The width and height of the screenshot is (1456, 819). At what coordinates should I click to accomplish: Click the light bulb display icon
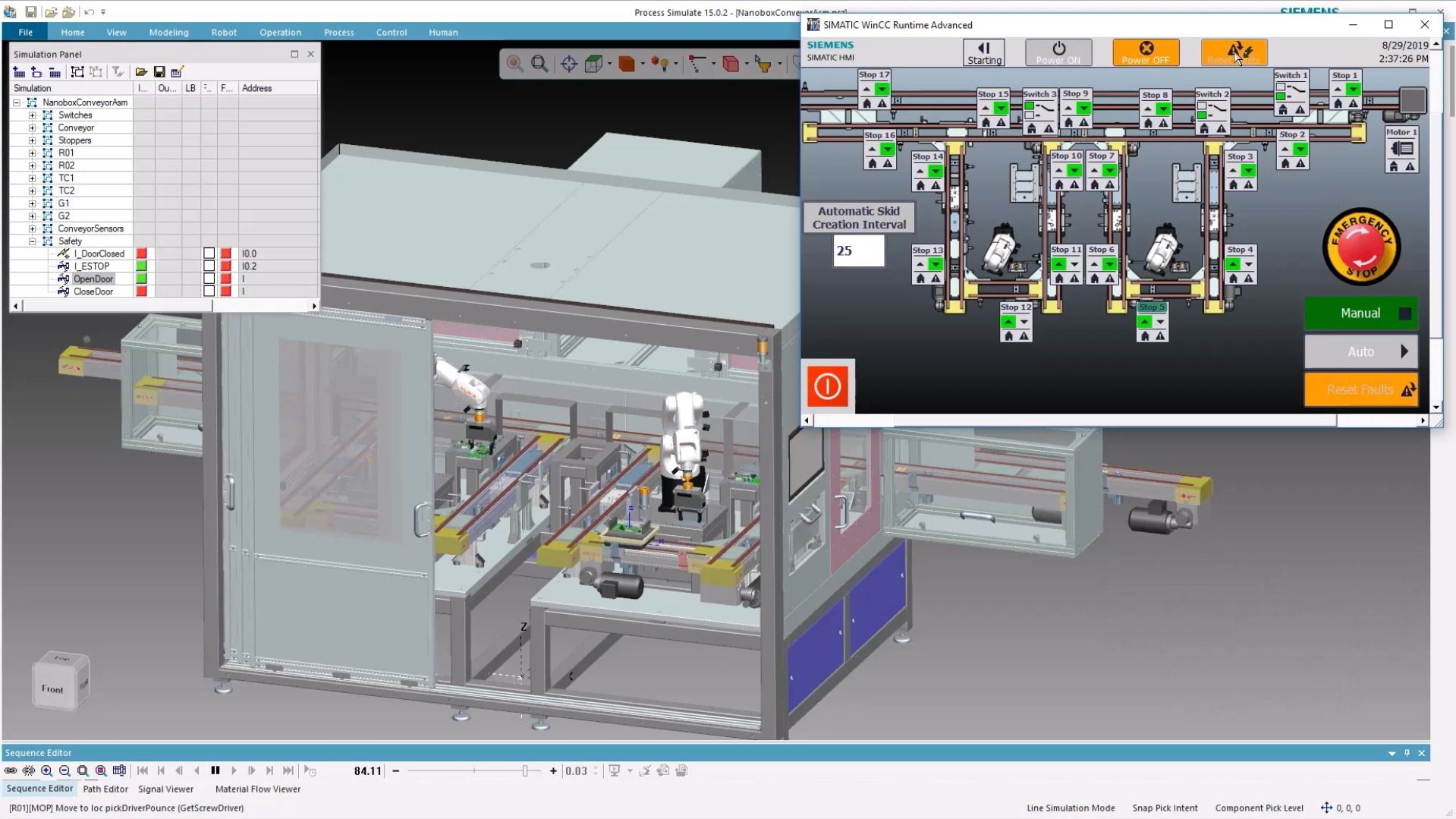[662, 64]
